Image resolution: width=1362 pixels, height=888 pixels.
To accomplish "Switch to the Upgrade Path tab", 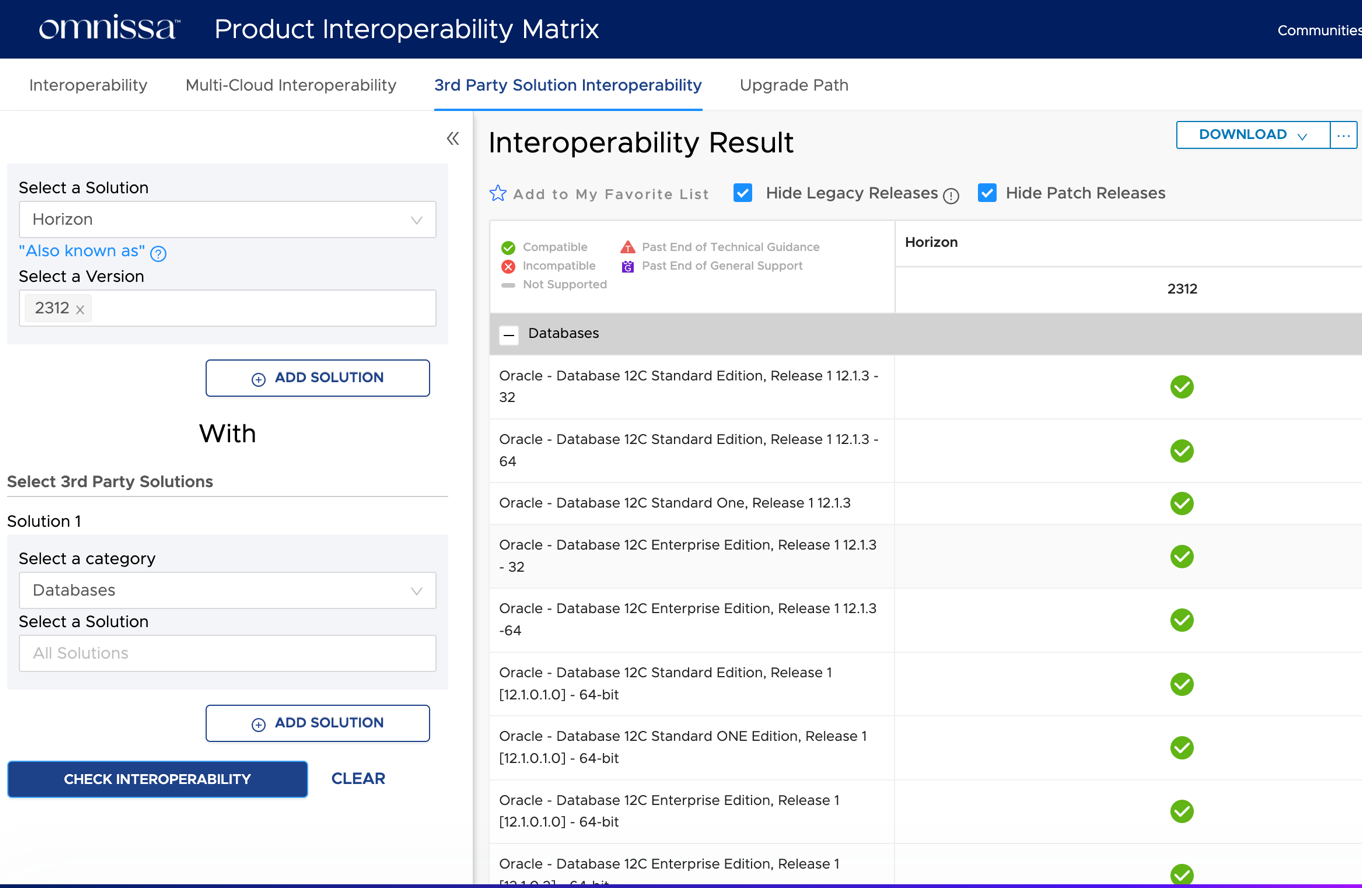I will (x=794, y=85).
